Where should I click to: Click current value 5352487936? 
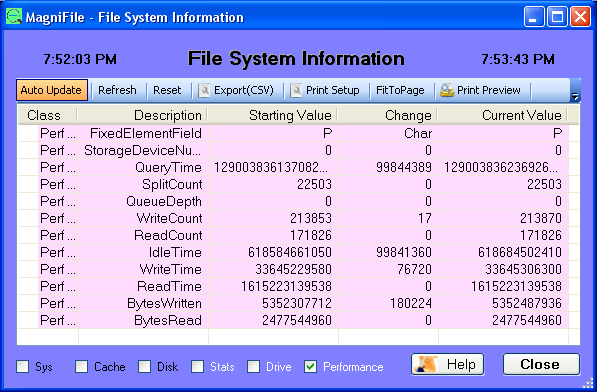coord(527,303)
